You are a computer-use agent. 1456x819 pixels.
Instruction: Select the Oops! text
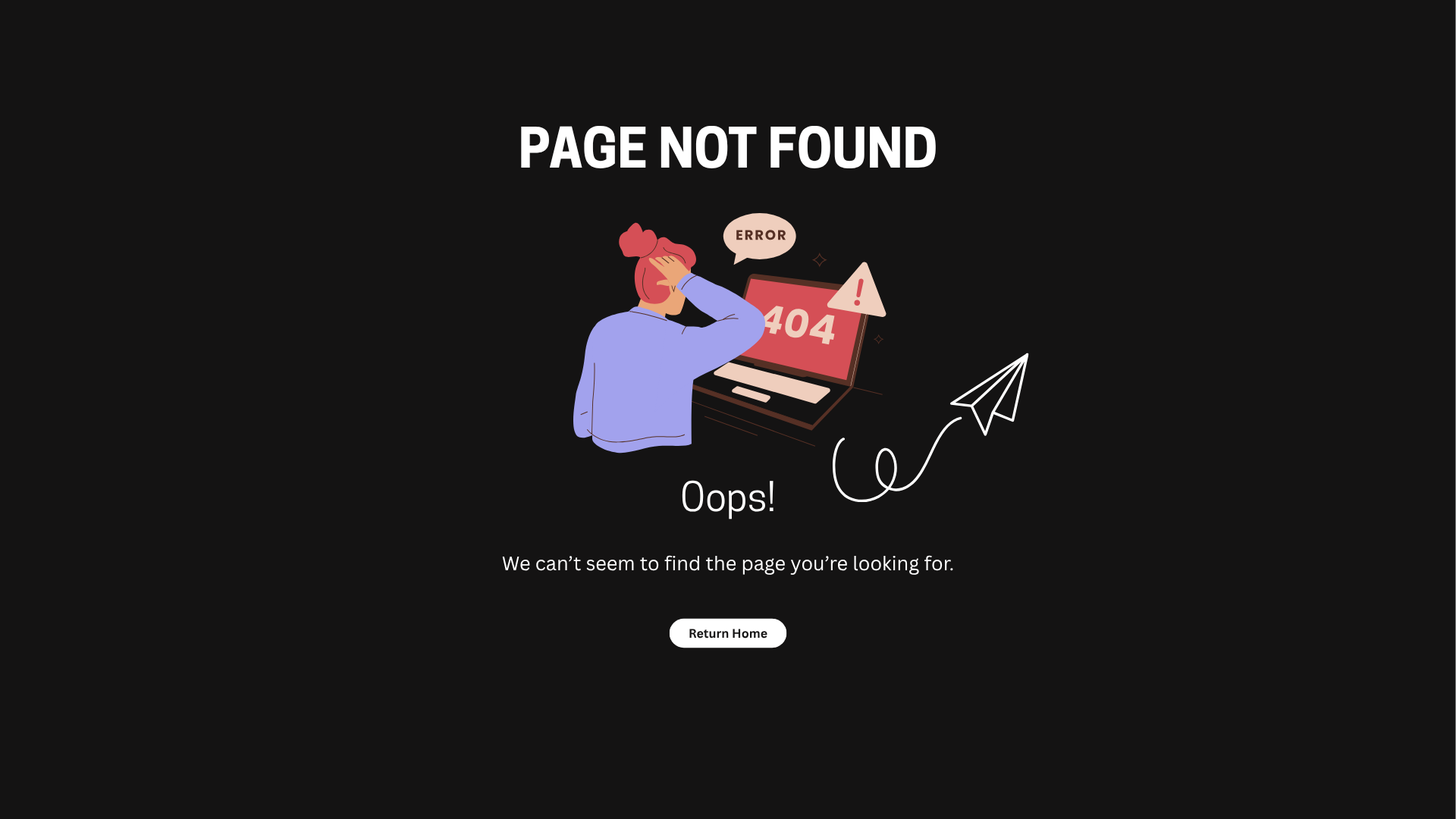(727, 497)
